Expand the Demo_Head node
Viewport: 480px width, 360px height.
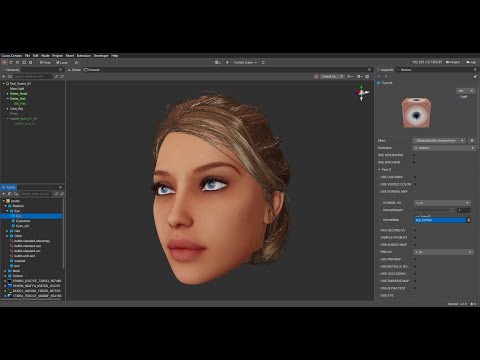point(8,94)
